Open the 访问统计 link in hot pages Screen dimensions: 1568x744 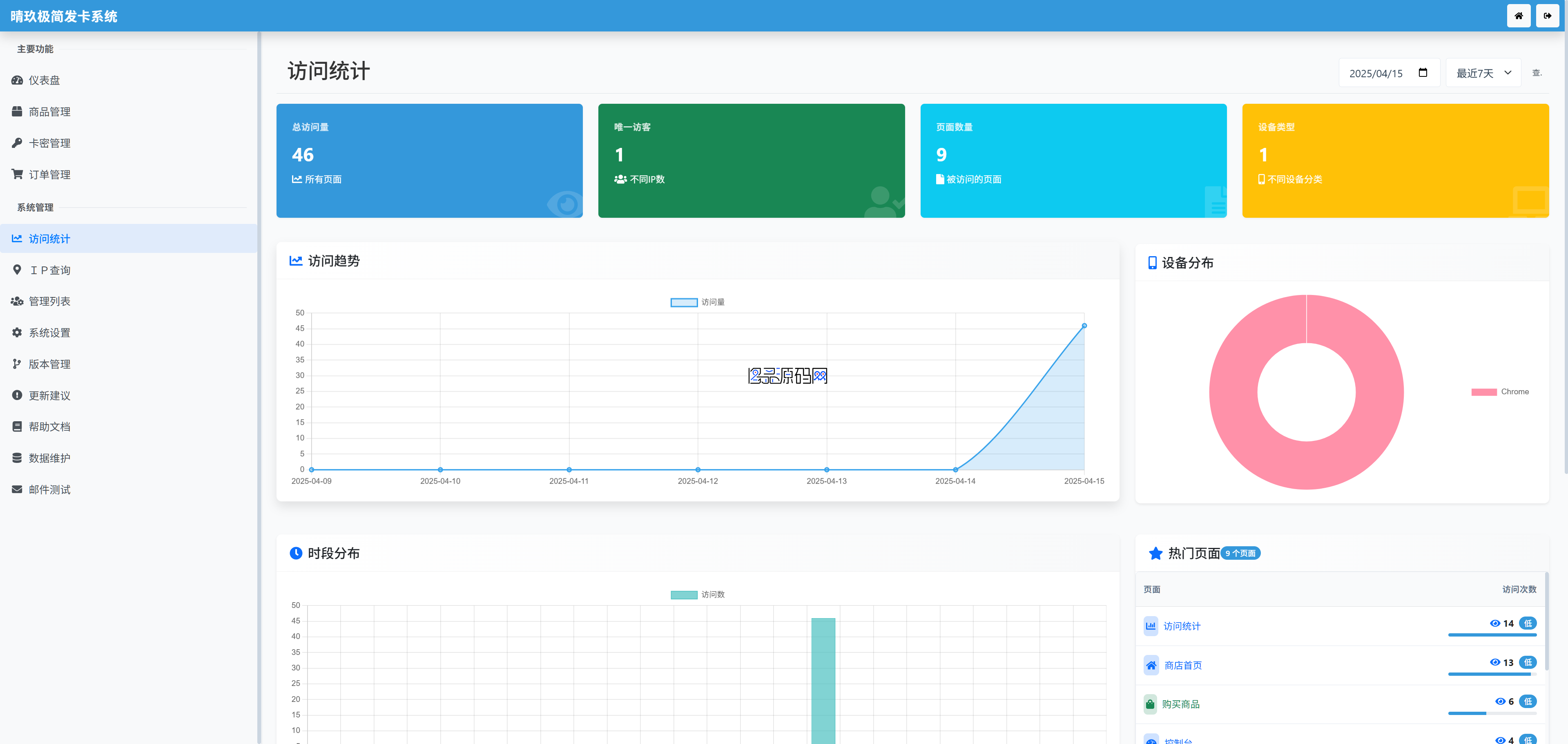[x=1182, y=626]
